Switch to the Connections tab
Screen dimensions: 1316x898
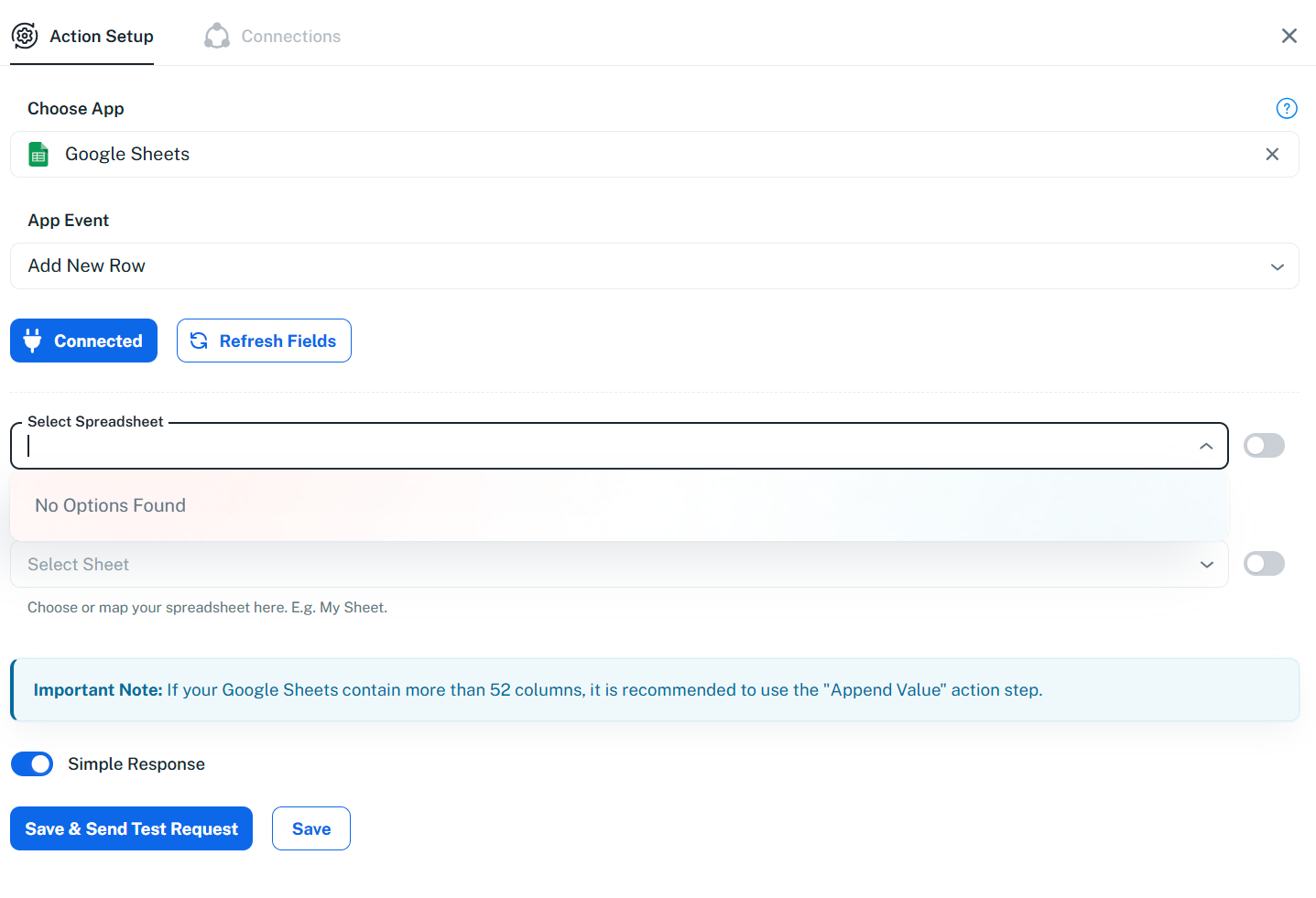tap(290, 37)
